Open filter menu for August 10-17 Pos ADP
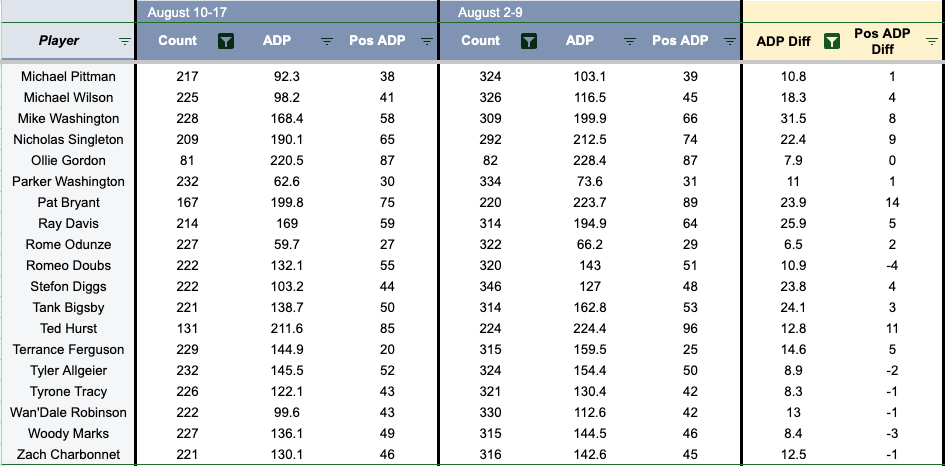The height and width of the screenshot is (466, 945). pos(427,41)
